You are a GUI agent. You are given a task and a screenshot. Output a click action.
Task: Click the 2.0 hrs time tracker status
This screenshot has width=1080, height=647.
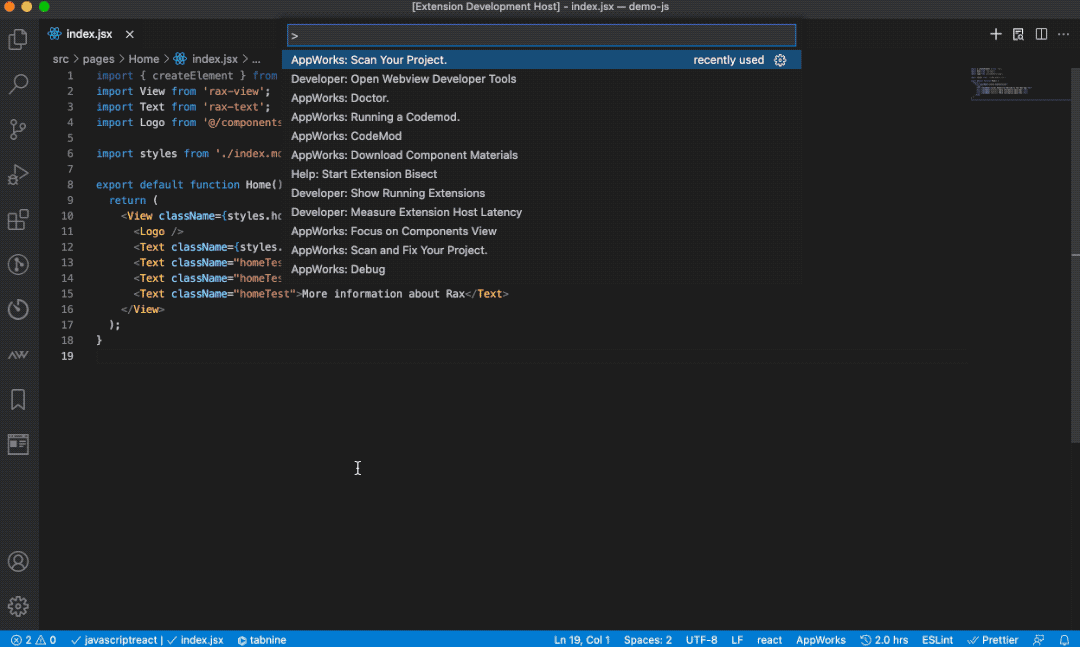pos(884,640)
